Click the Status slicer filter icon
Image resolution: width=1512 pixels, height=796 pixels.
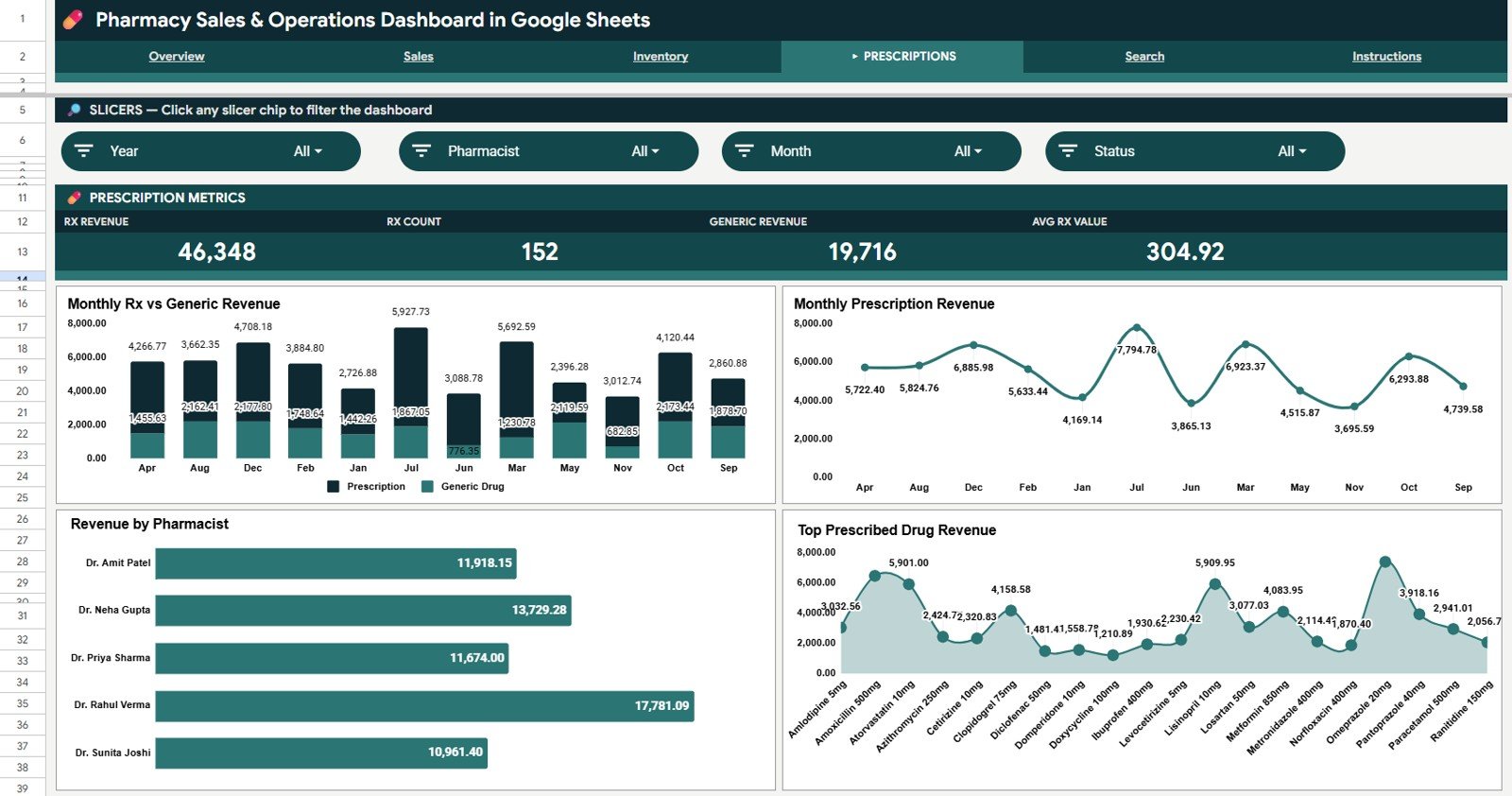coord(1068,151)
